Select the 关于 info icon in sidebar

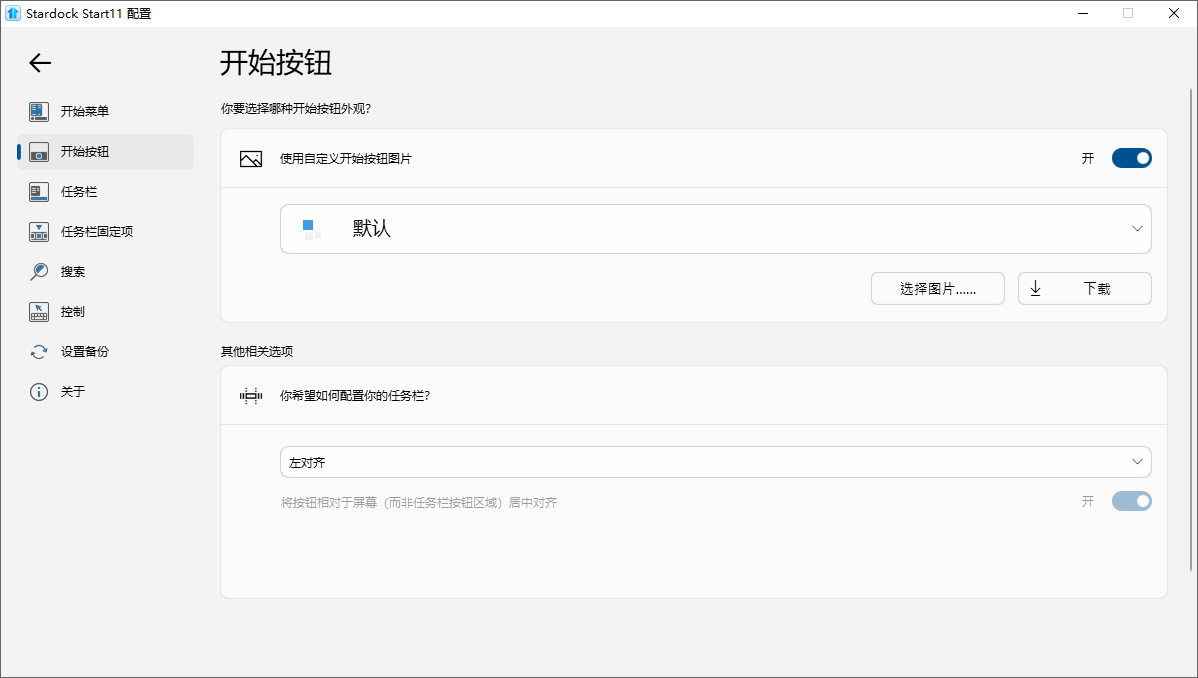[x=39, y=391]
